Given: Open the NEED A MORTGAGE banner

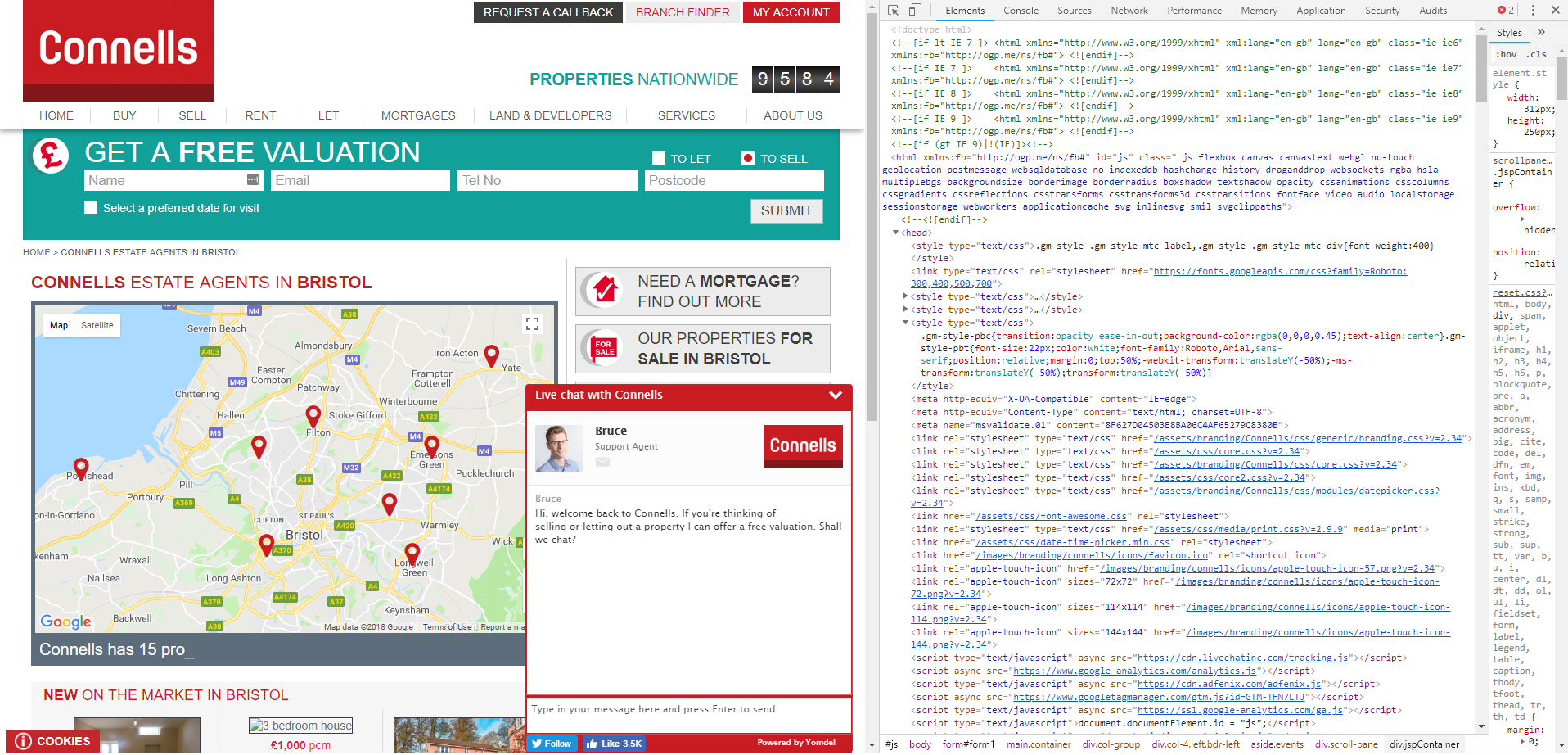Looking at the screenshot, I should click(703, 291).
